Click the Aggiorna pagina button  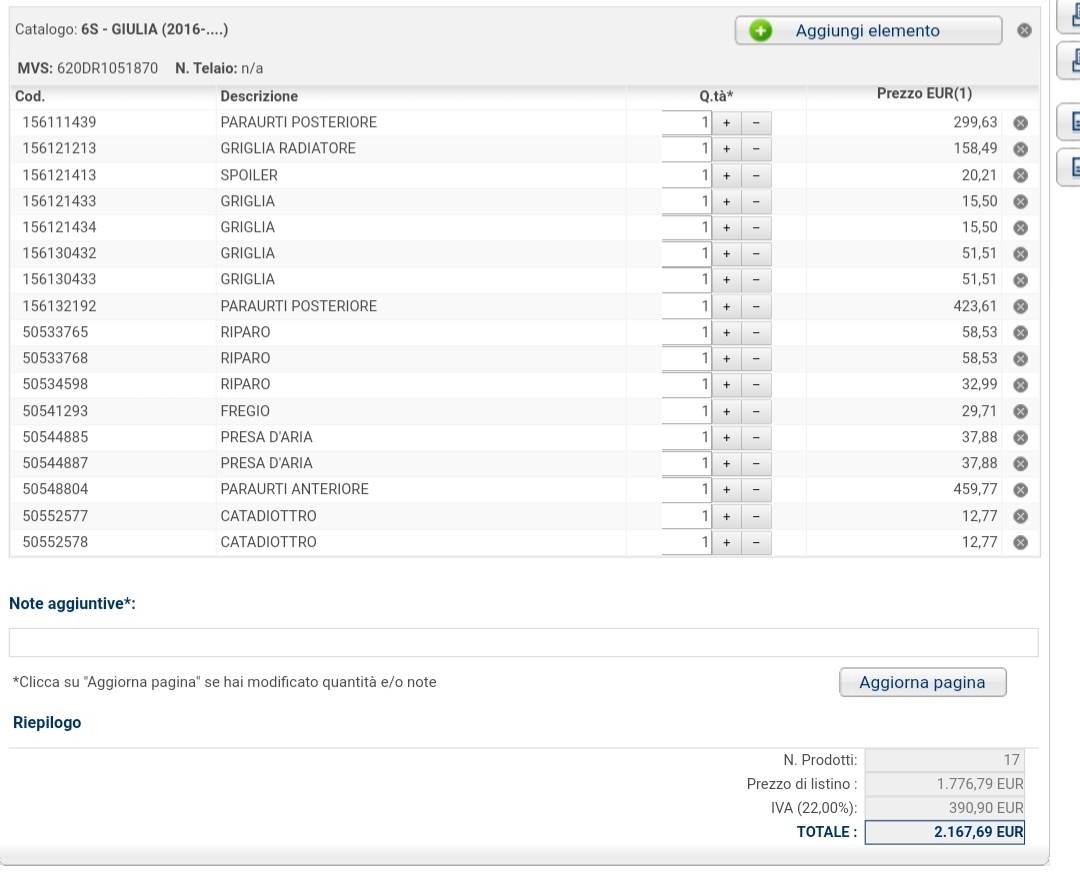[x=922, y=682]
